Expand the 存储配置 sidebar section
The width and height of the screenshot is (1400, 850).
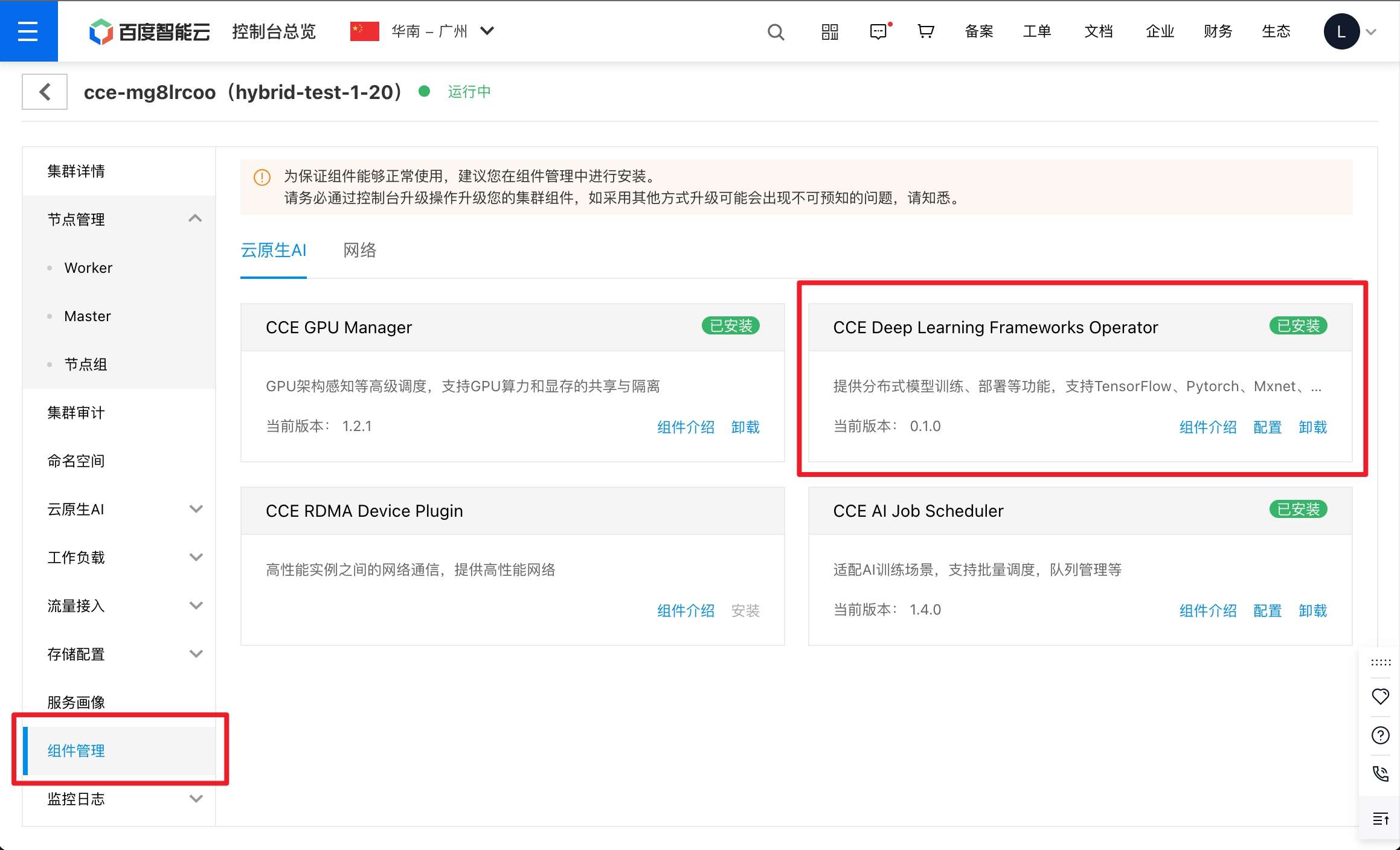pyautogui.click(x=196, y=654)
